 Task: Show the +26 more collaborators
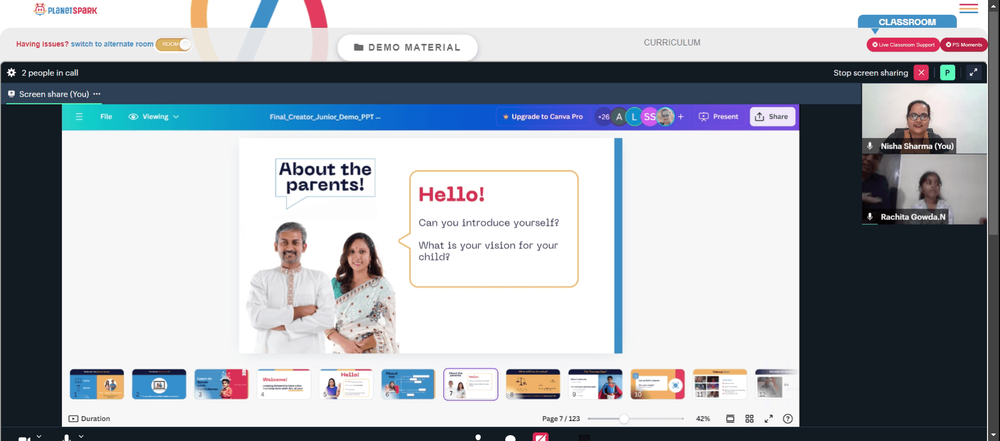602,117
